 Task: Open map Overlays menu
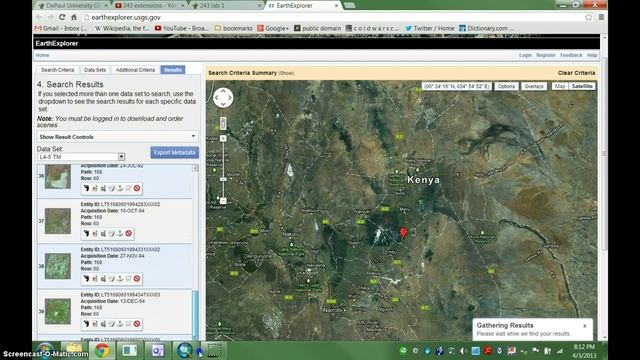pyautogui.click(x=534, y=86)
